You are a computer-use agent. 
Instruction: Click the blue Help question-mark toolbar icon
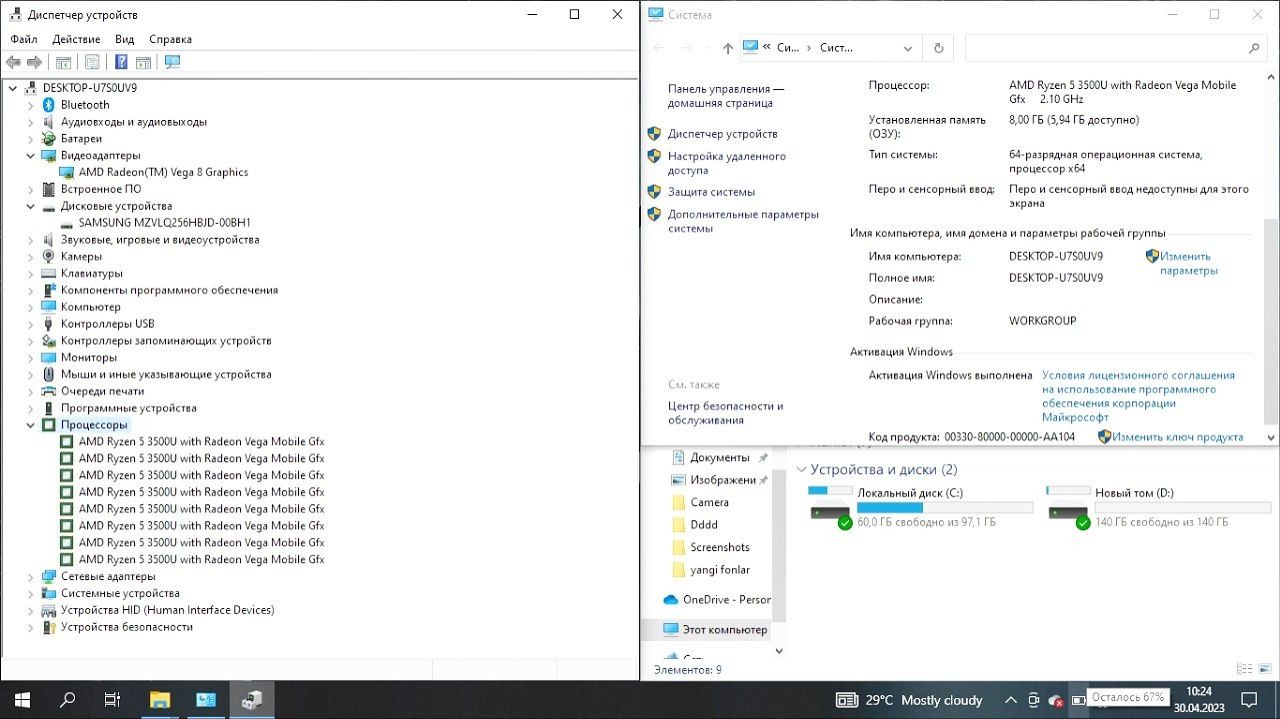point(121,62)
